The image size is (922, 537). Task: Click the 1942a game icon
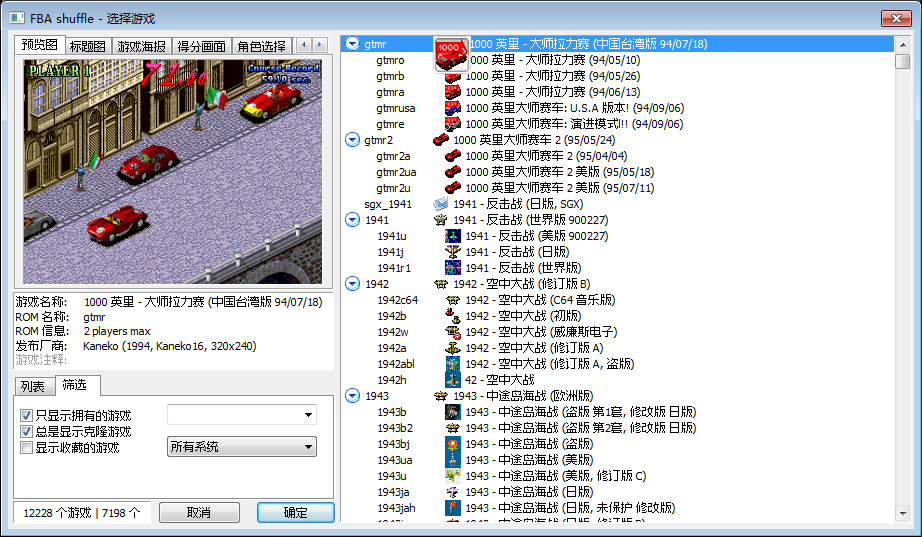point(452,348)
